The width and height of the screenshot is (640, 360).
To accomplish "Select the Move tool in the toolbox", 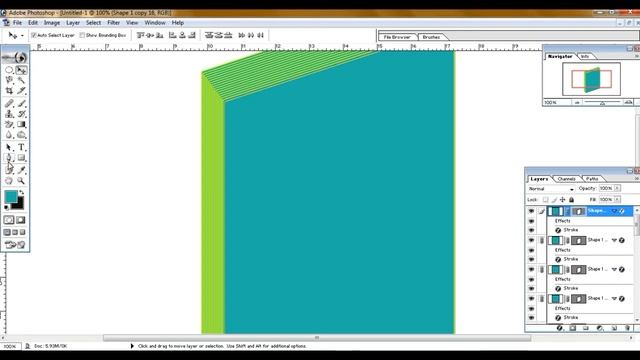I will click(21, 70).
